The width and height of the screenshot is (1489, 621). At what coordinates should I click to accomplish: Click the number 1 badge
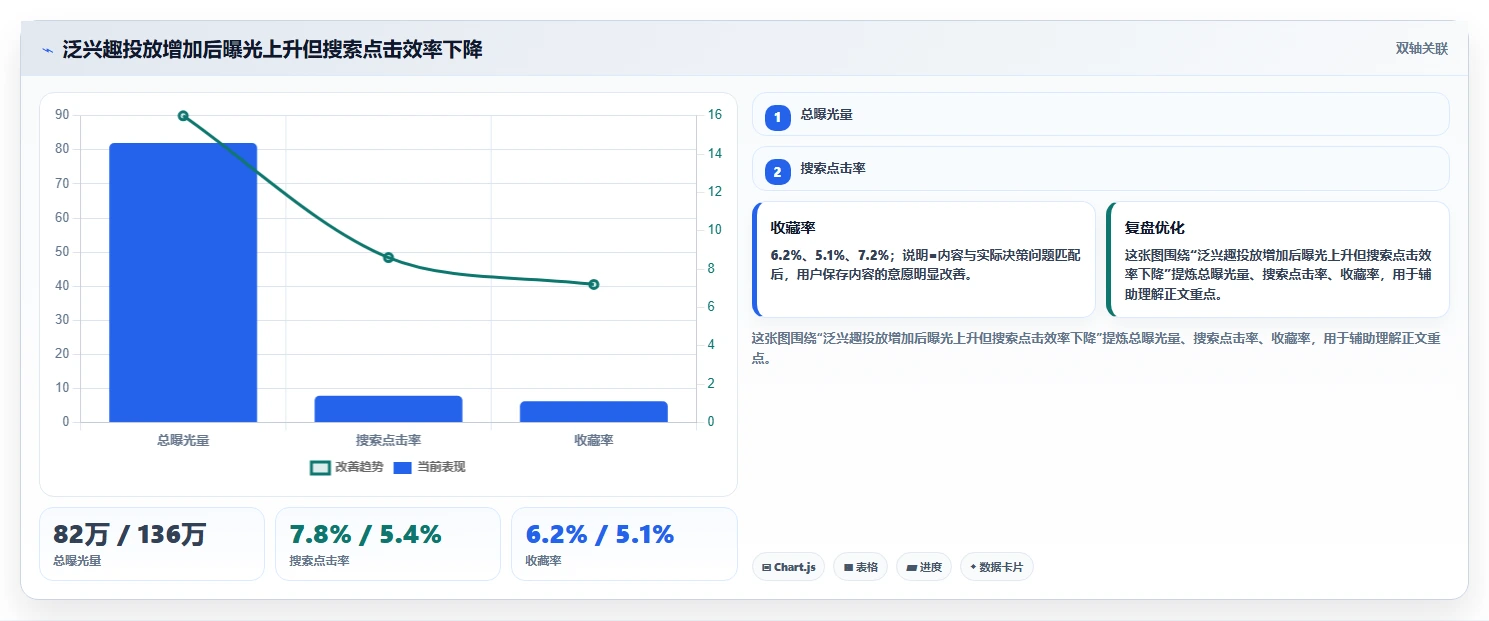click(x=778, y=118)
